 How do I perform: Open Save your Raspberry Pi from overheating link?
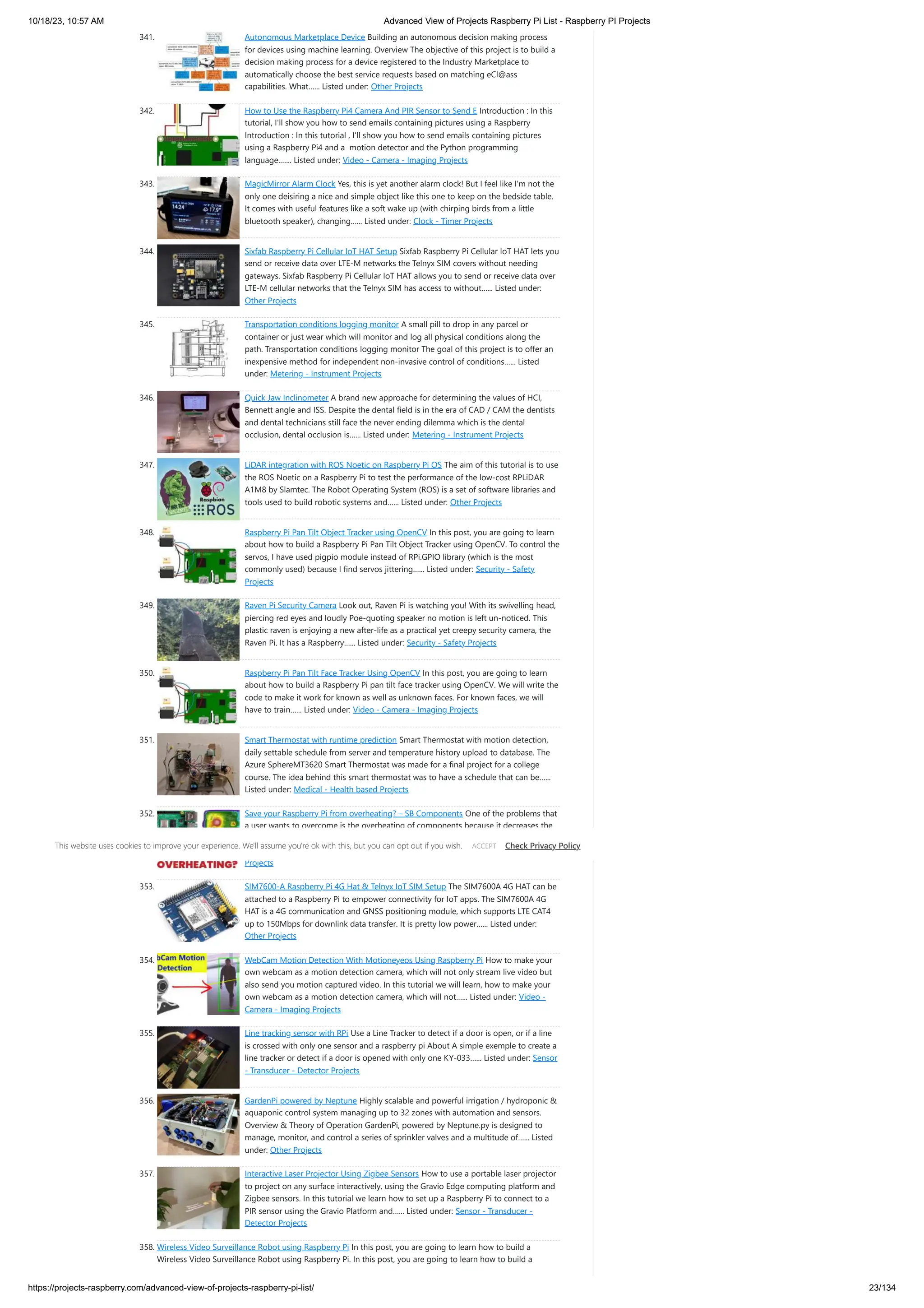[354, 813]
